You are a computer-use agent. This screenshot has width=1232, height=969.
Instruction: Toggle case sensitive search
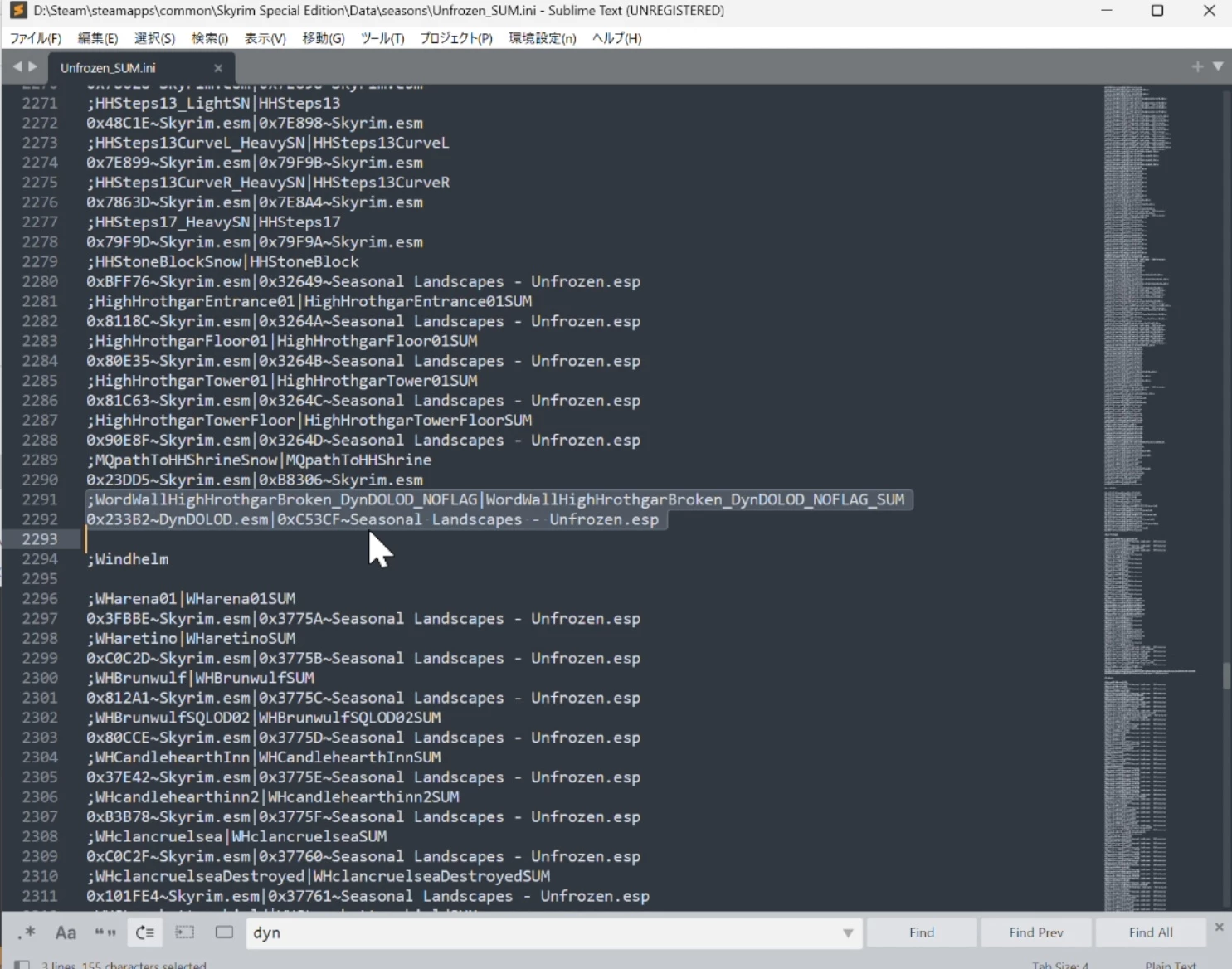pyautogui.click(x=66, y=932)
